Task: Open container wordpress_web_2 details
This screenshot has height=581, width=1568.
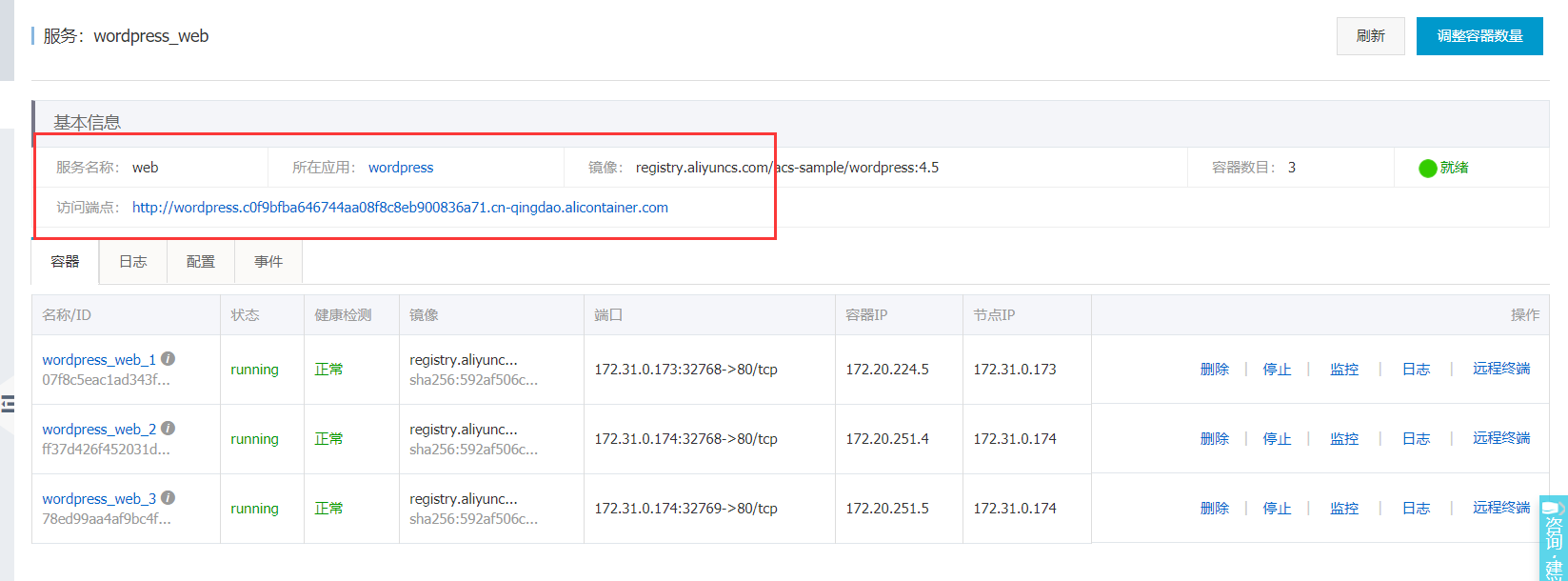Action: pyautogui.click(x=99, y=430)
